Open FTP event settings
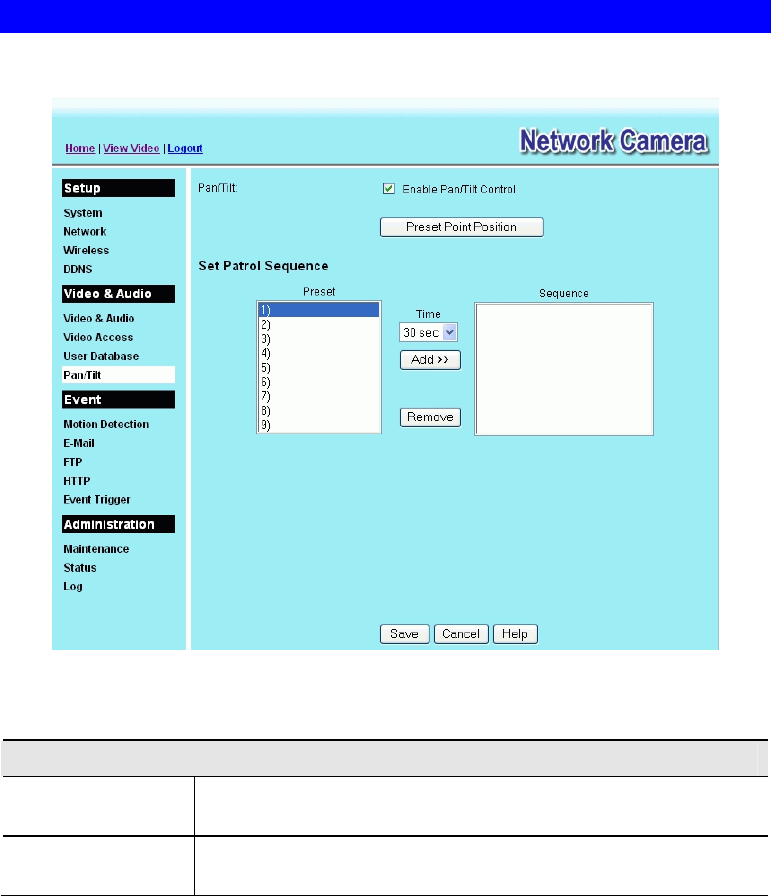Viewport: 771px width, 896px height. tap(73, 462)
